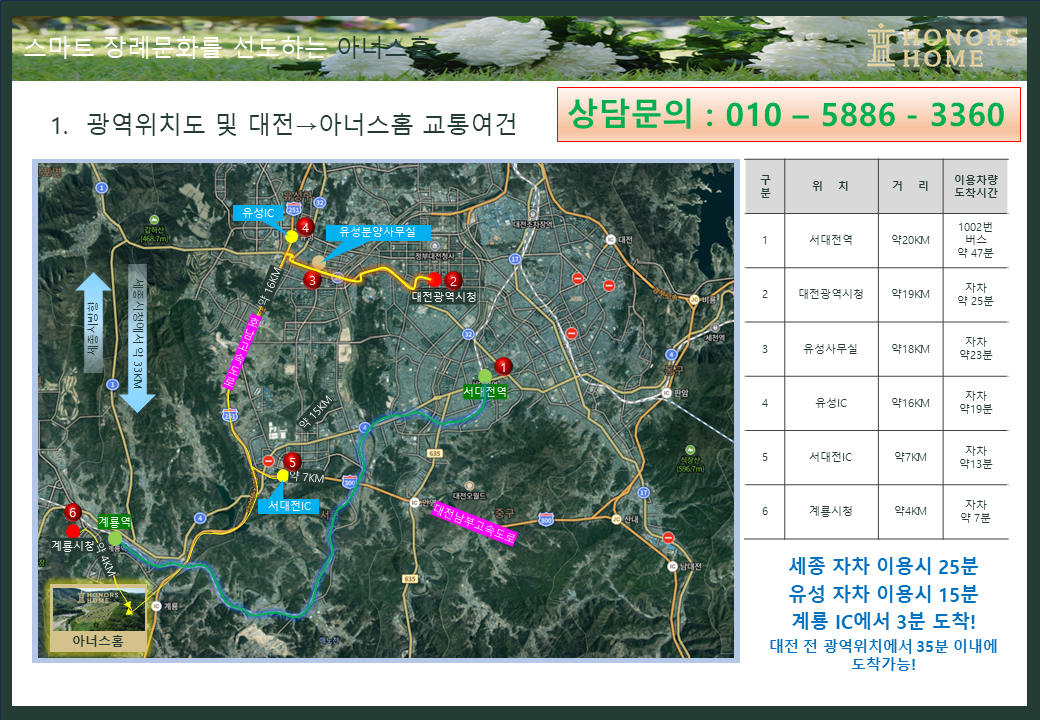Click red map marker number 2
The image size is (1040, 720).
(453, 280)
